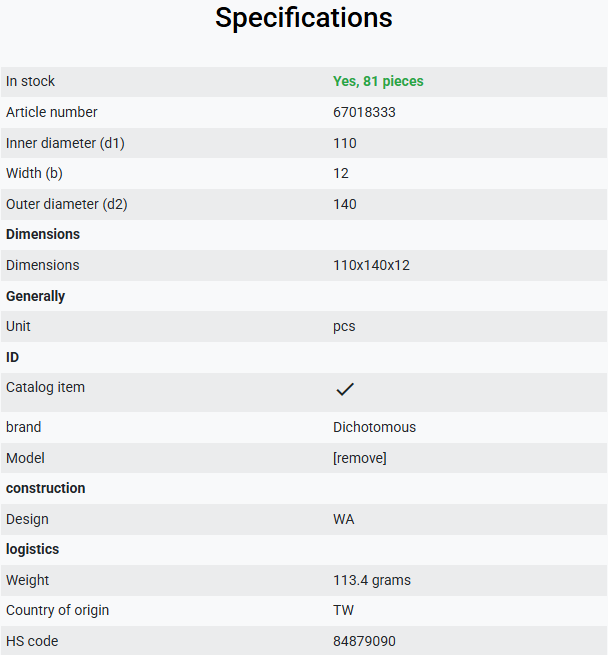The width and height of the screenshot is (608, 655).
Task: Click the Inner diameter (d1) label
Action: click(65, 143)
